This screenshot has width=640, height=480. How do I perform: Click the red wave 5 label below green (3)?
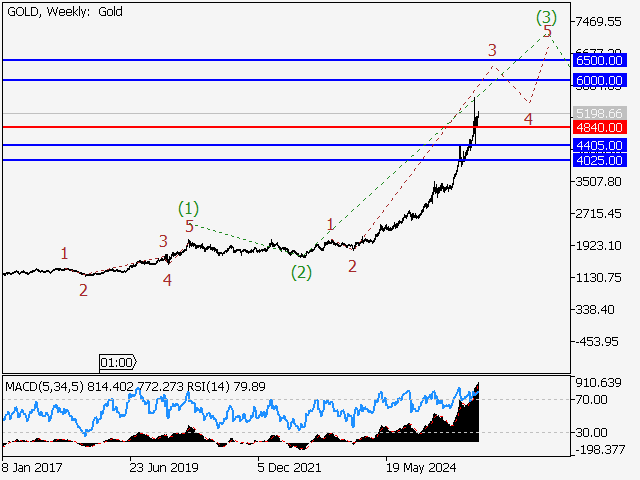547,33
